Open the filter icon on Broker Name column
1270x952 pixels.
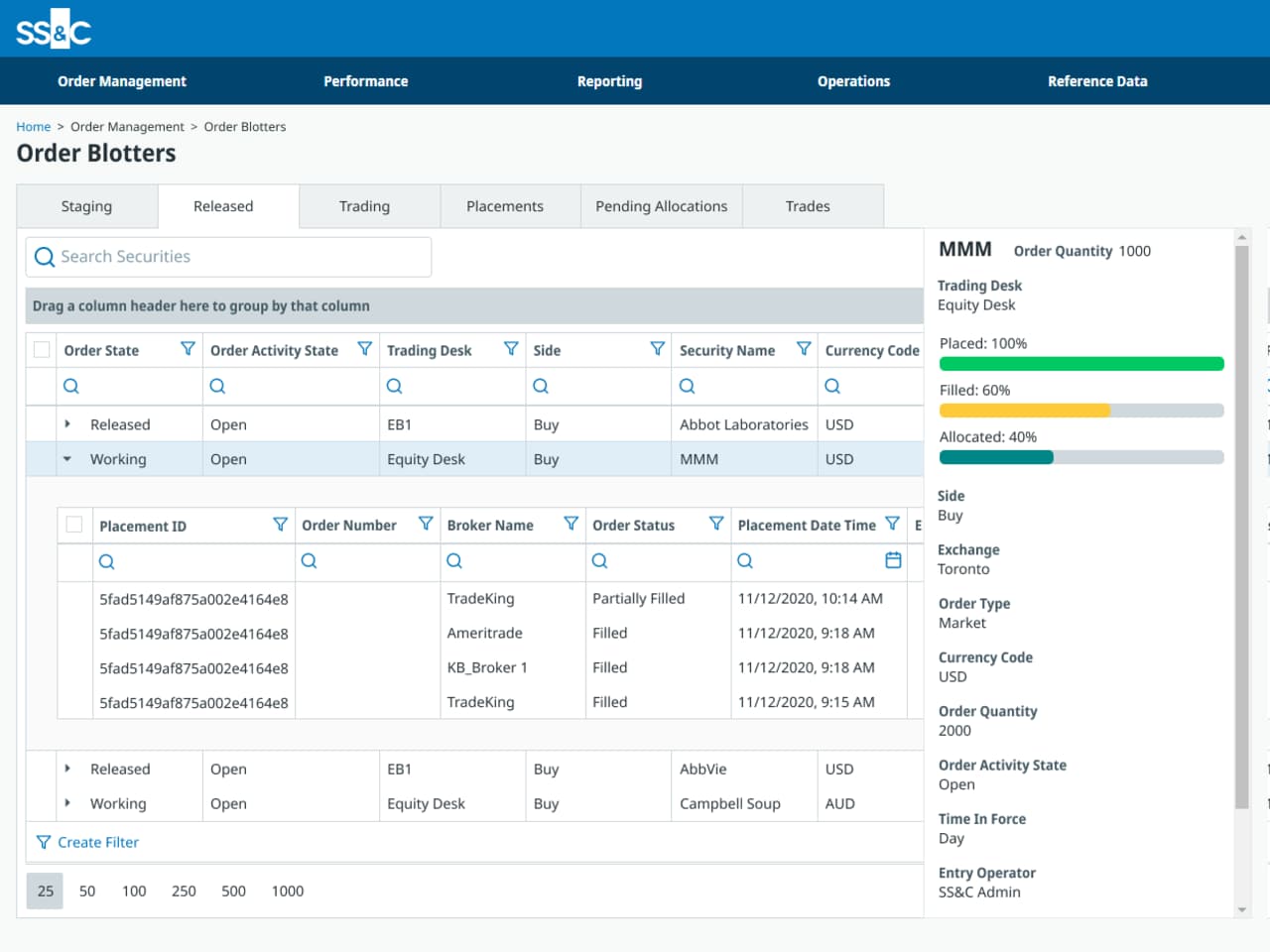coord(571,524)
